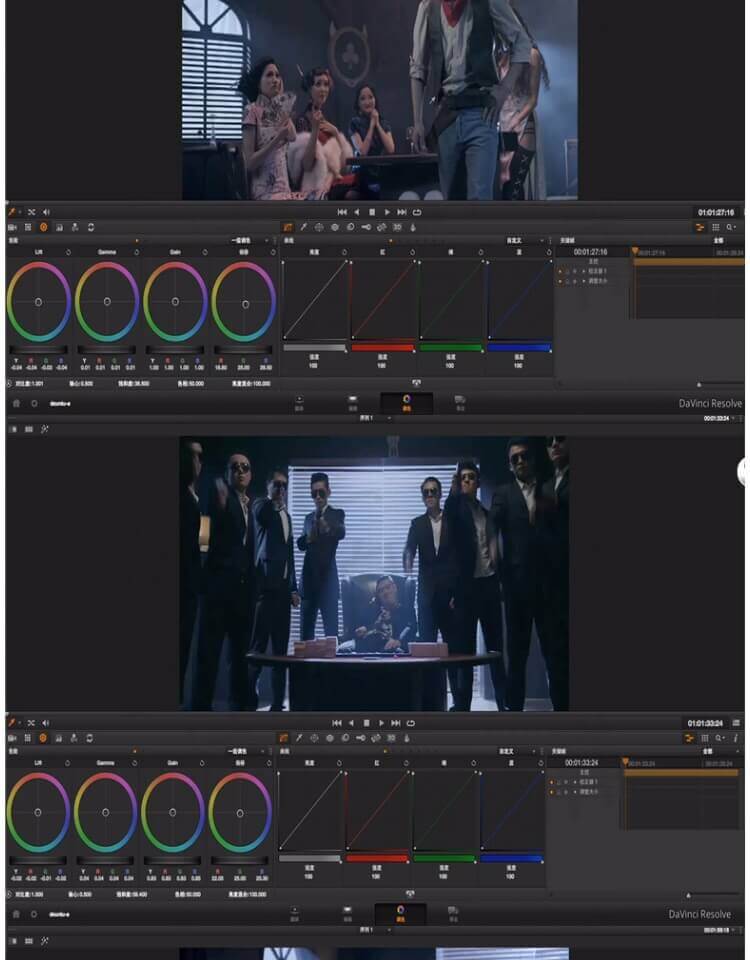Open the search options dropdown in the upper toolbar
Viewport: 750px width, 960px height.
[x=731, y=227]
